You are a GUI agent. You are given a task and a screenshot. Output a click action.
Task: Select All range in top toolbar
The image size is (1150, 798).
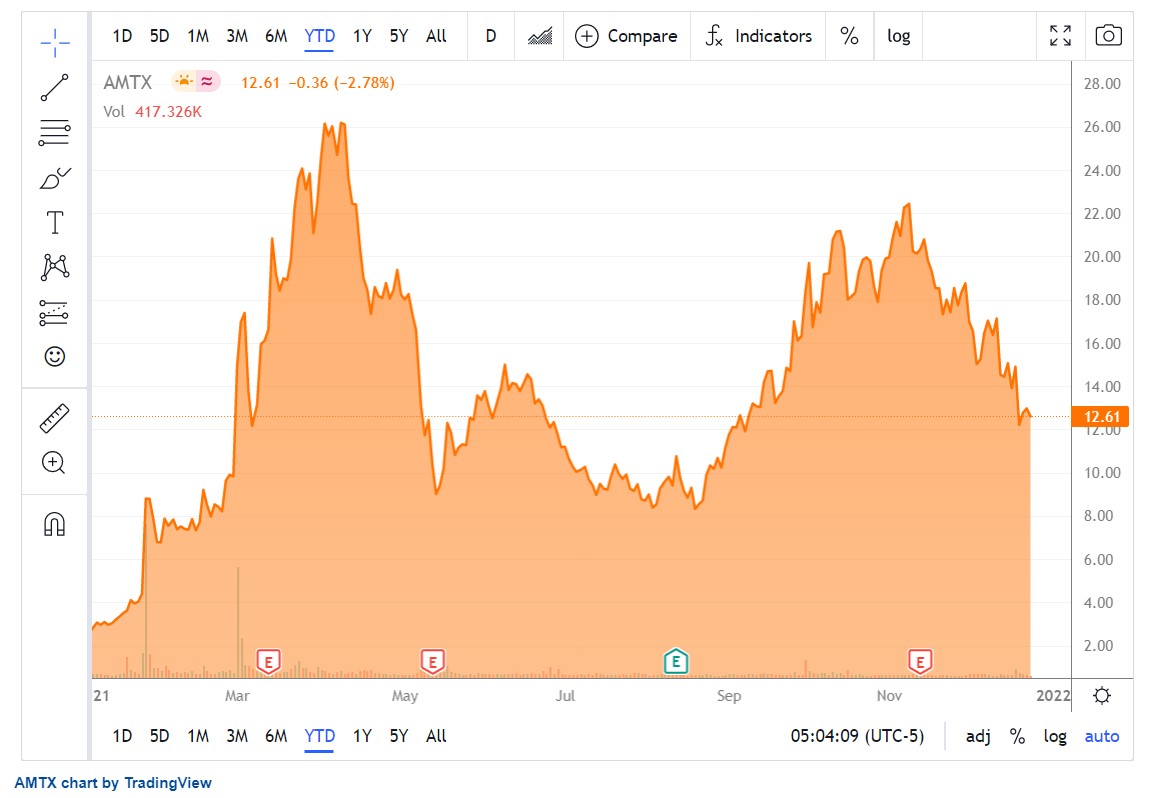point(436,36)
